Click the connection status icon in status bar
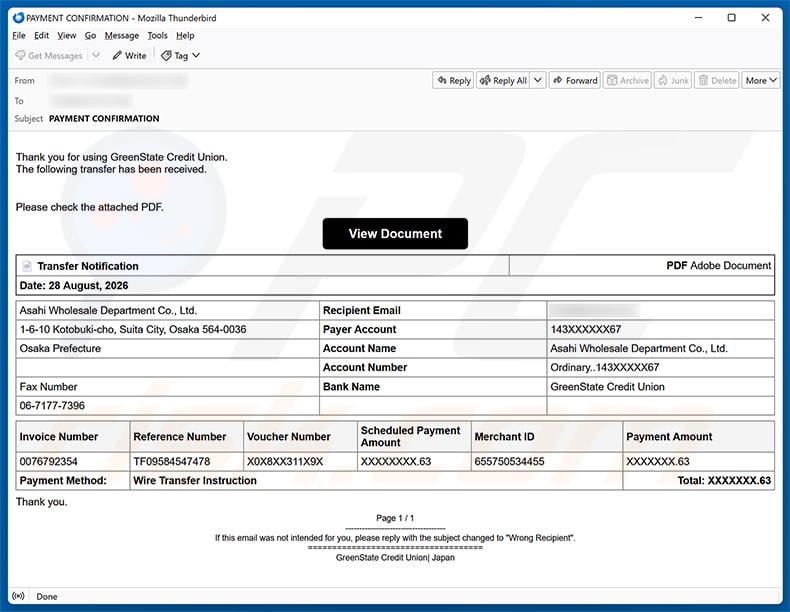Image resolution: width=790 pixels, height=612 pixels. click(18, 596)
